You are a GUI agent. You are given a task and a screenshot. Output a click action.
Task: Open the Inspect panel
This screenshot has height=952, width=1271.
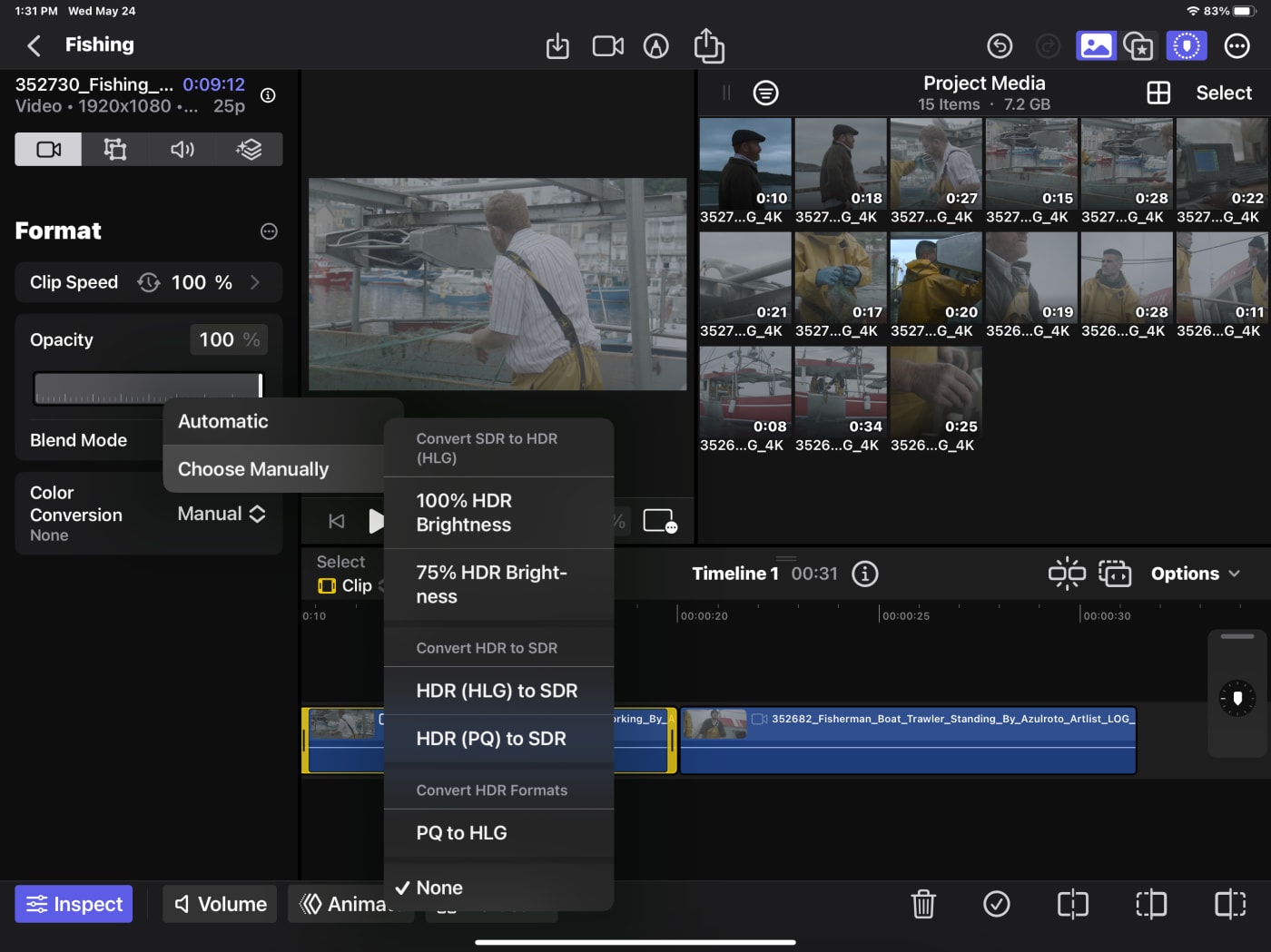[x=74, y=904]
